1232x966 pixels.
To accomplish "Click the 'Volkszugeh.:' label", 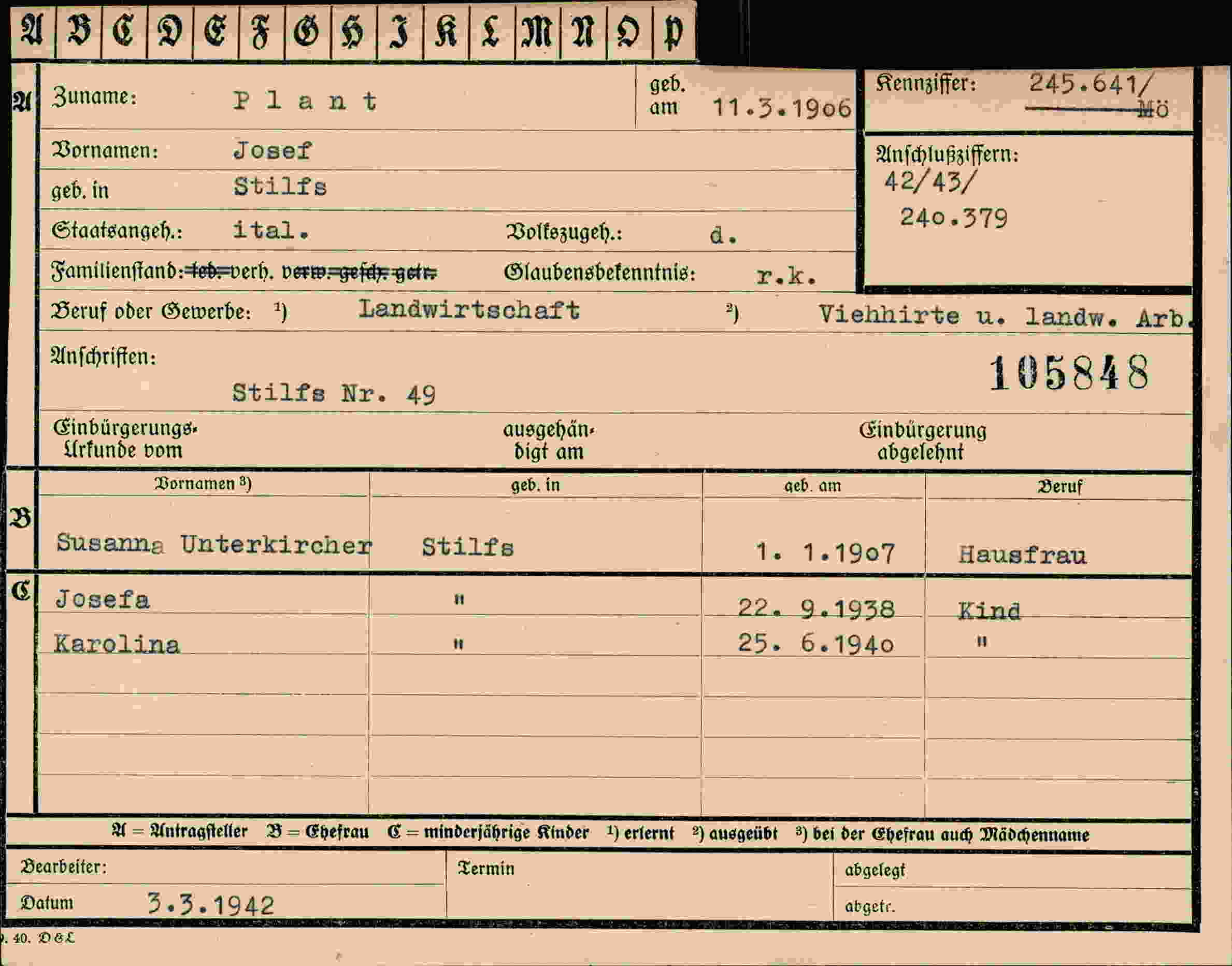I will (x=564, y=232).
